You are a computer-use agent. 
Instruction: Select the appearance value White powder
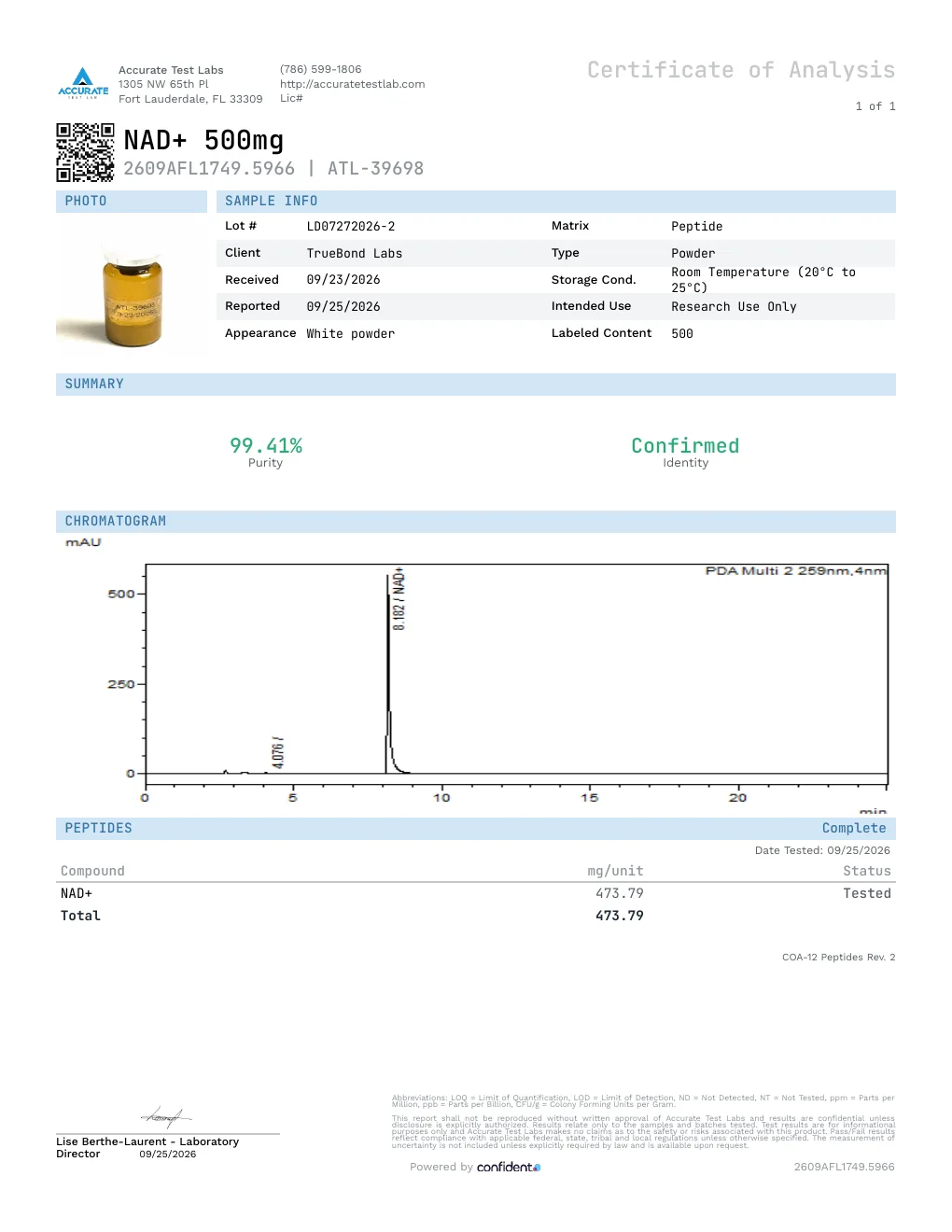(351, 334)
